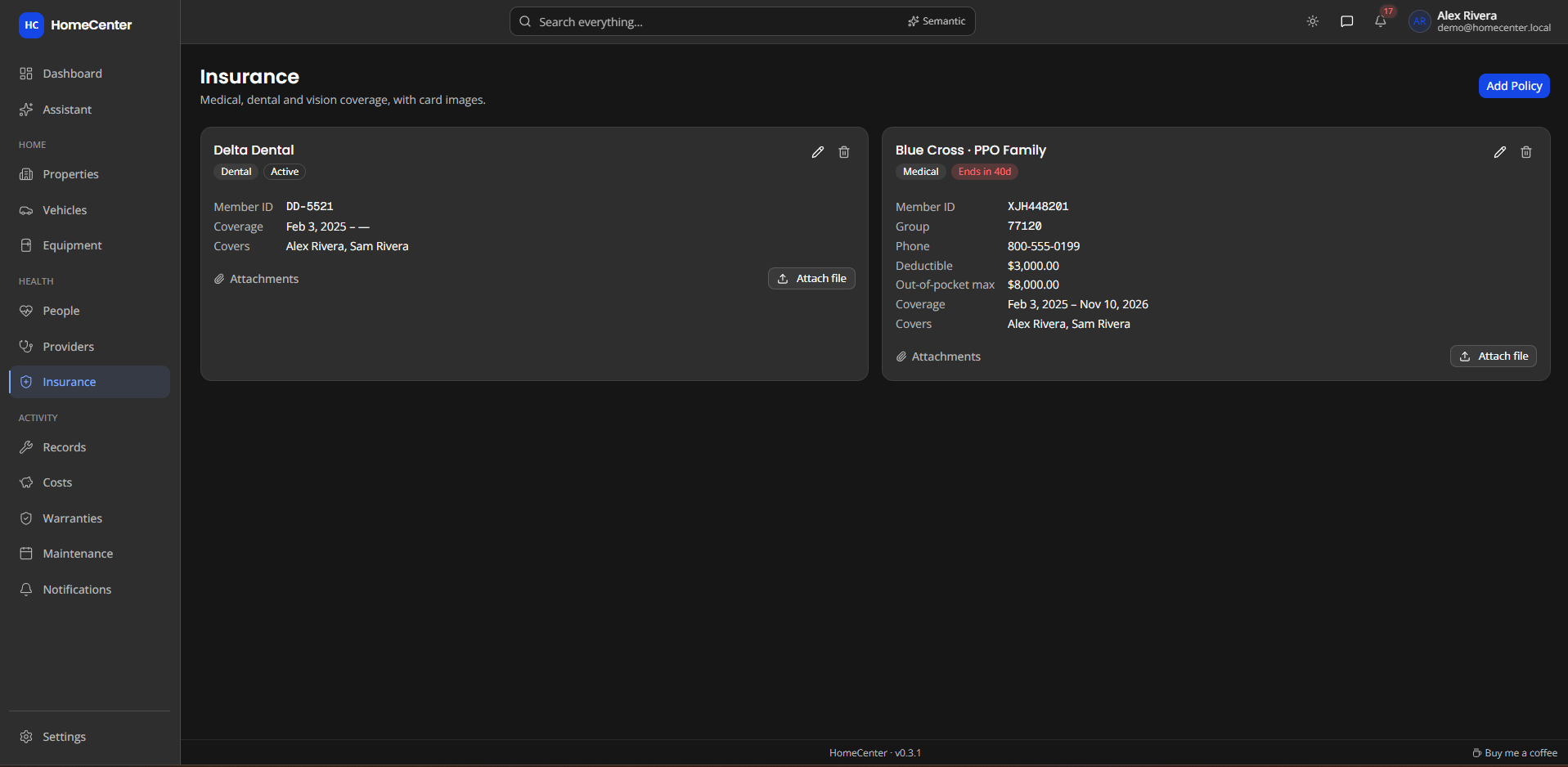Click the Dental type badge
The image size is (1568, 767).
coord(236,172)
